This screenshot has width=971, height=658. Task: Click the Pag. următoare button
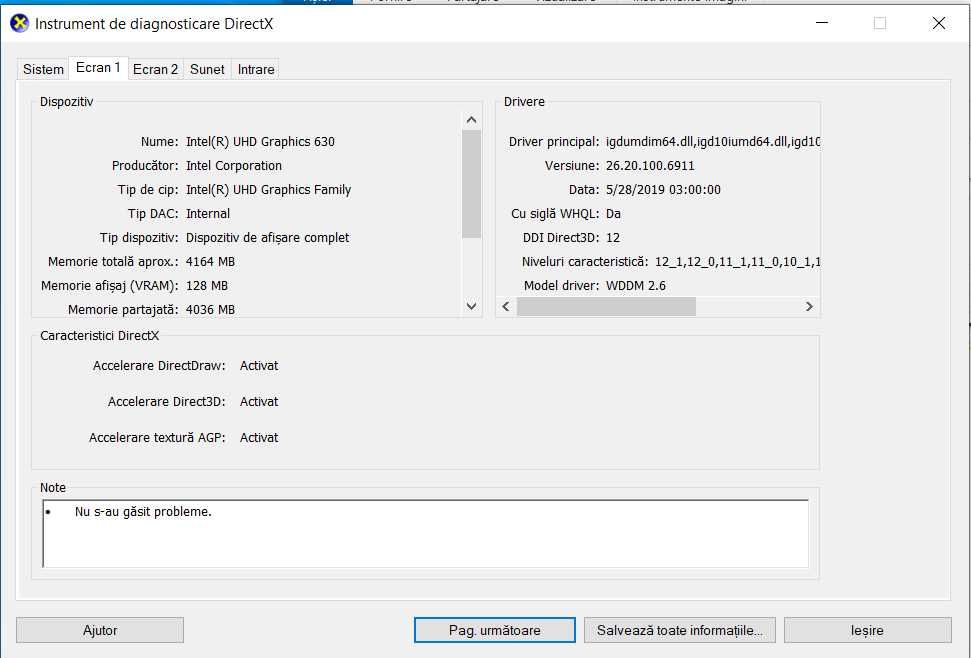[494, 630]
